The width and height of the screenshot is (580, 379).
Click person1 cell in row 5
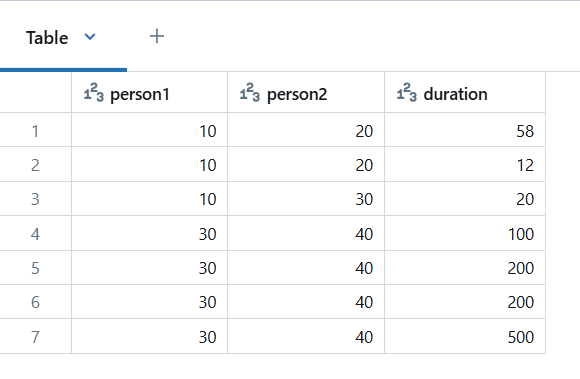pos(149,268)
